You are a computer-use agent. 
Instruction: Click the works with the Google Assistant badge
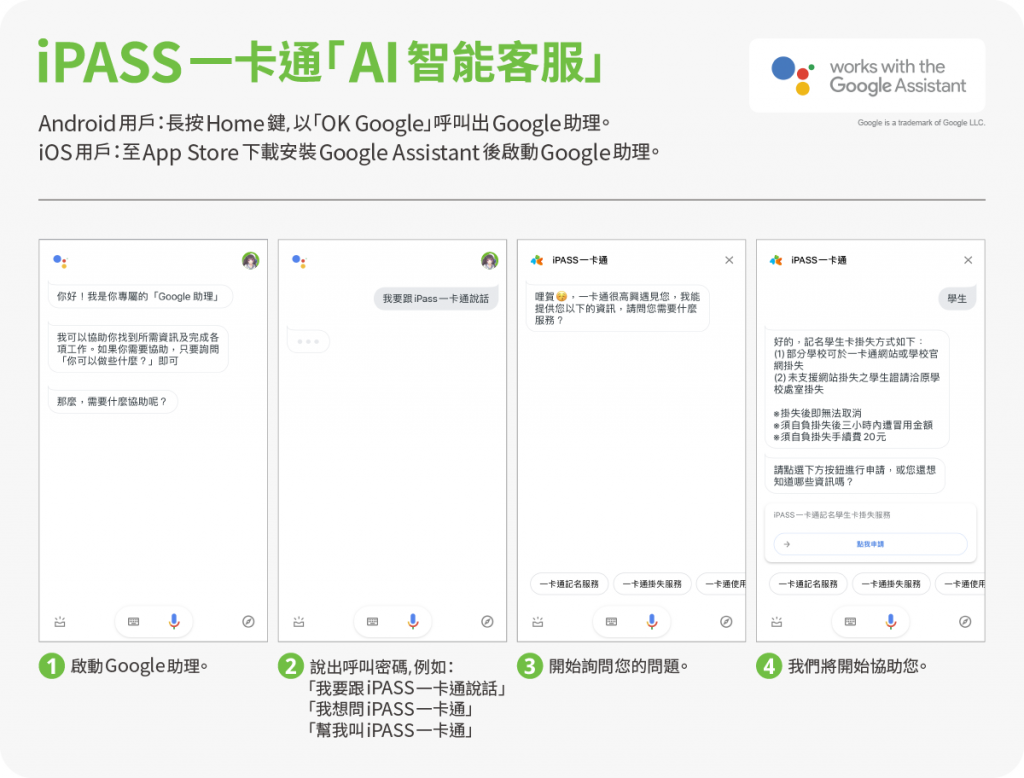click(867, 76)
